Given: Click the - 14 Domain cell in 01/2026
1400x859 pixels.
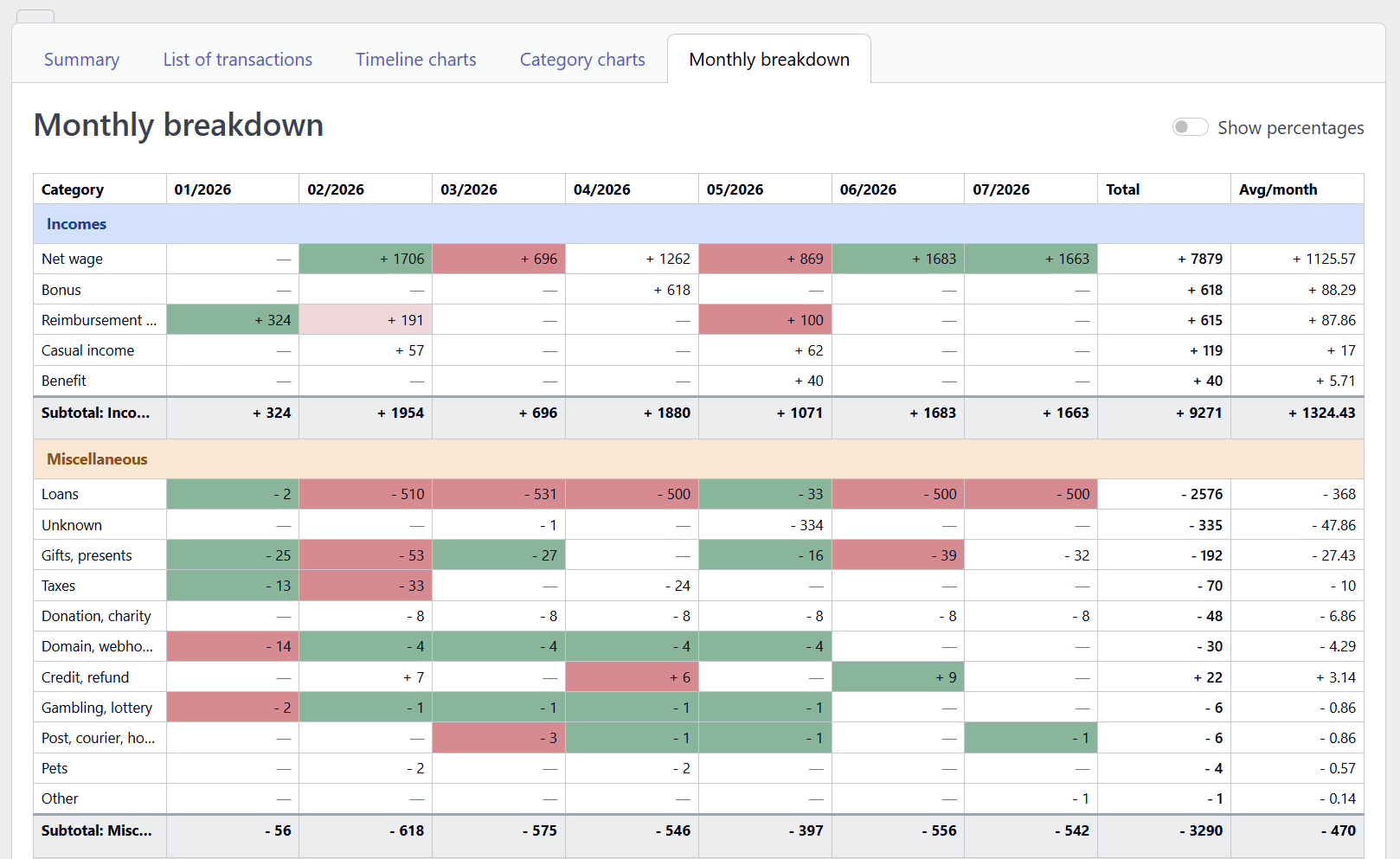Looking at the screenshot, I should (x=232, y=646).
